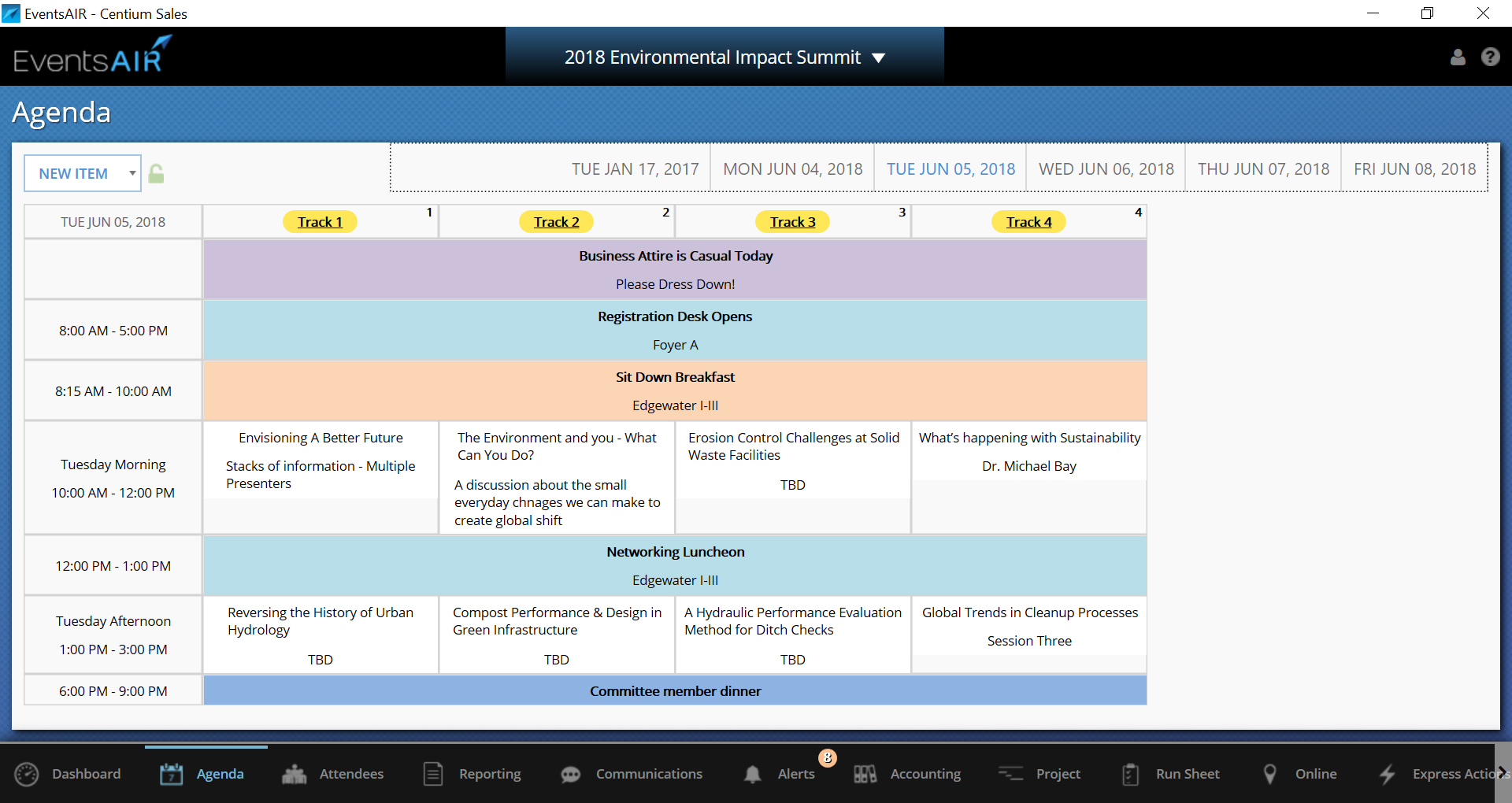Click the TUE JUN 05, 2018 grid header cell

coord(113,222)
